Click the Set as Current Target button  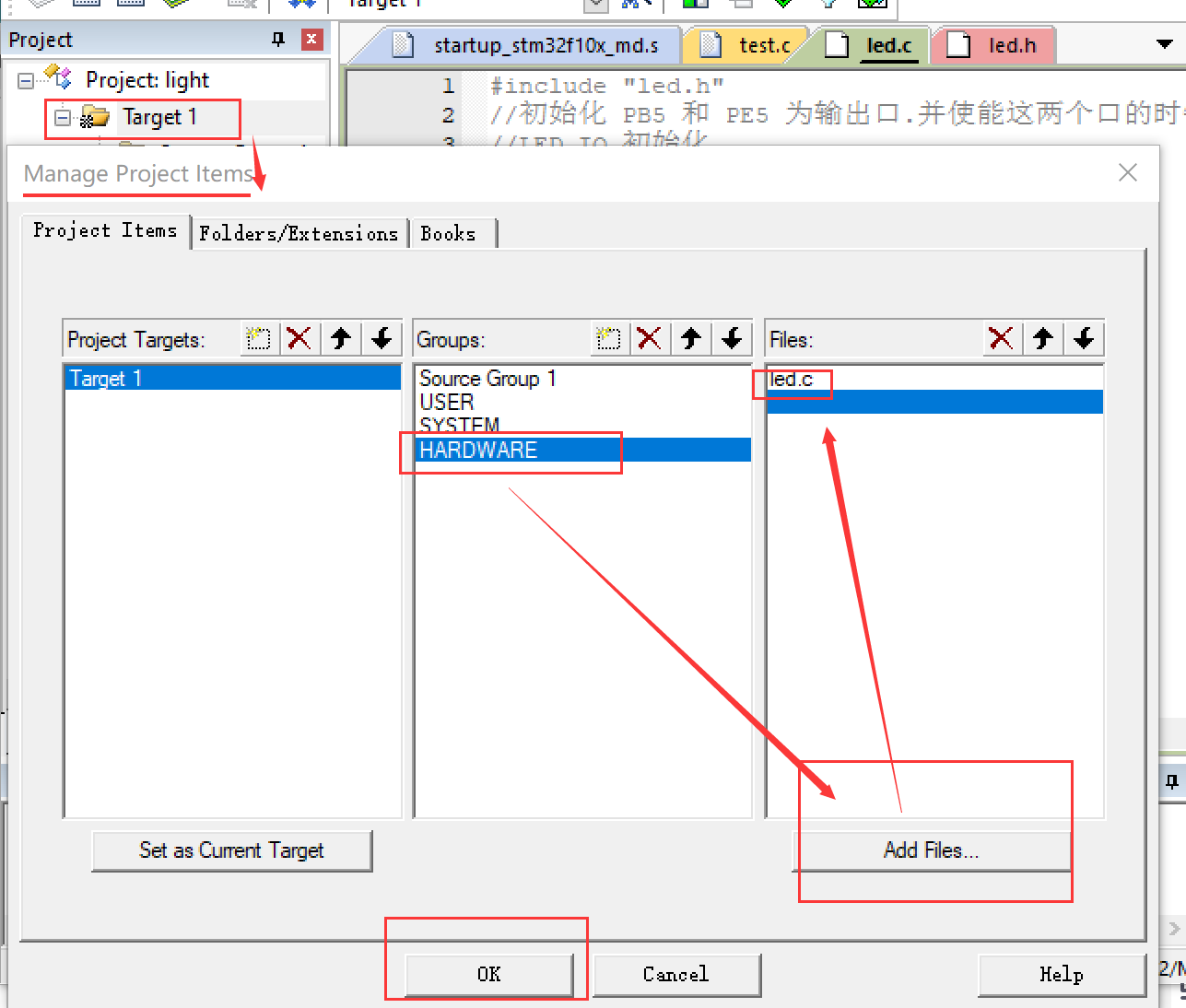[x=232, y=850]
